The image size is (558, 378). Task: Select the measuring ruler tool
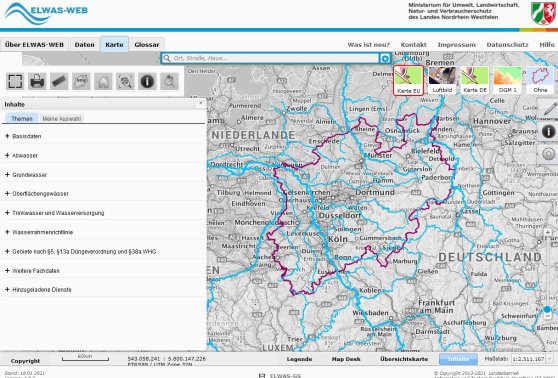tap(59, 82)
